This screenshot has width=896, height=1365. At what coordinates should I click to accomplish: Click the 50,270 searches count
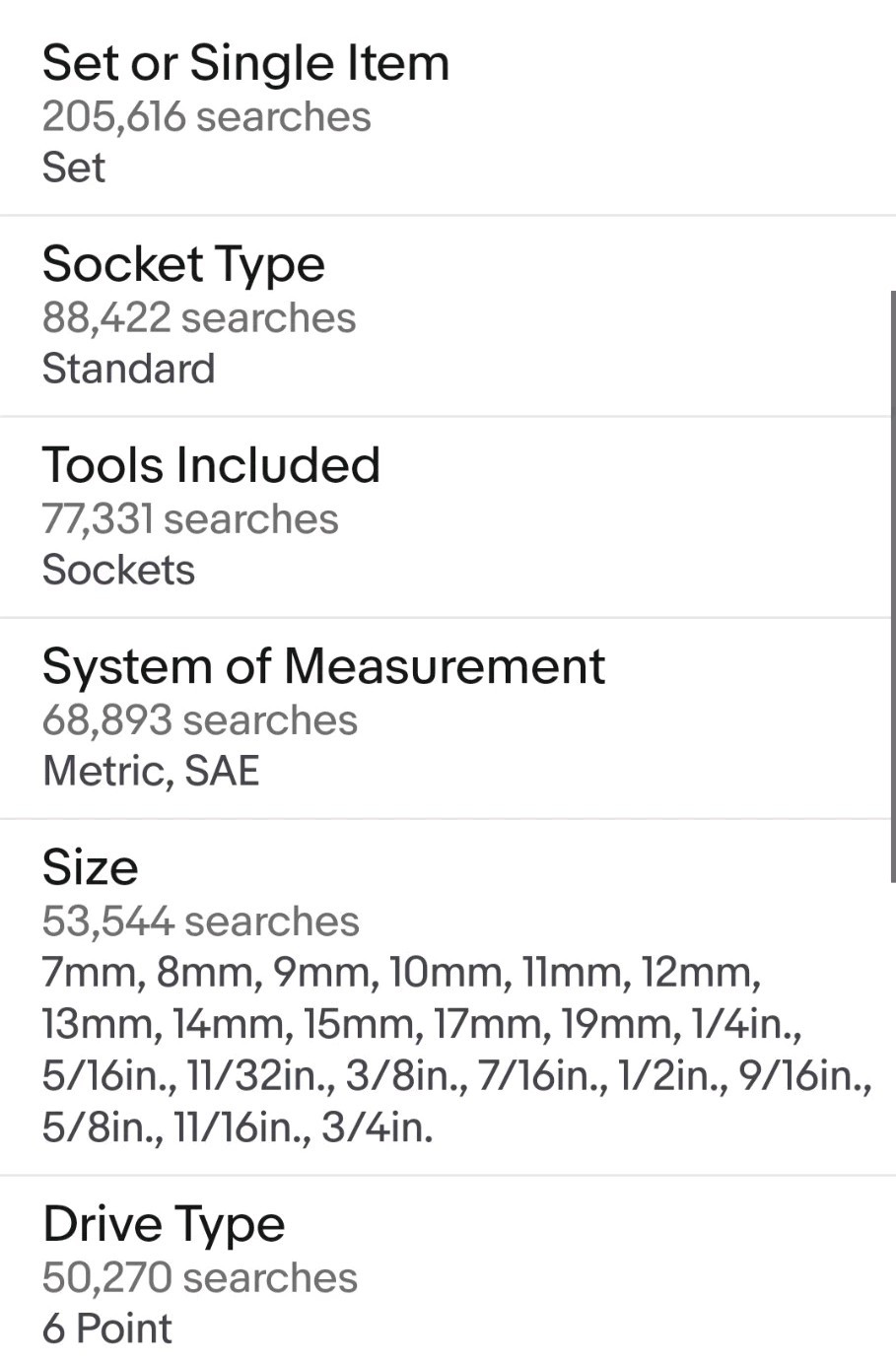[200, 1277]
